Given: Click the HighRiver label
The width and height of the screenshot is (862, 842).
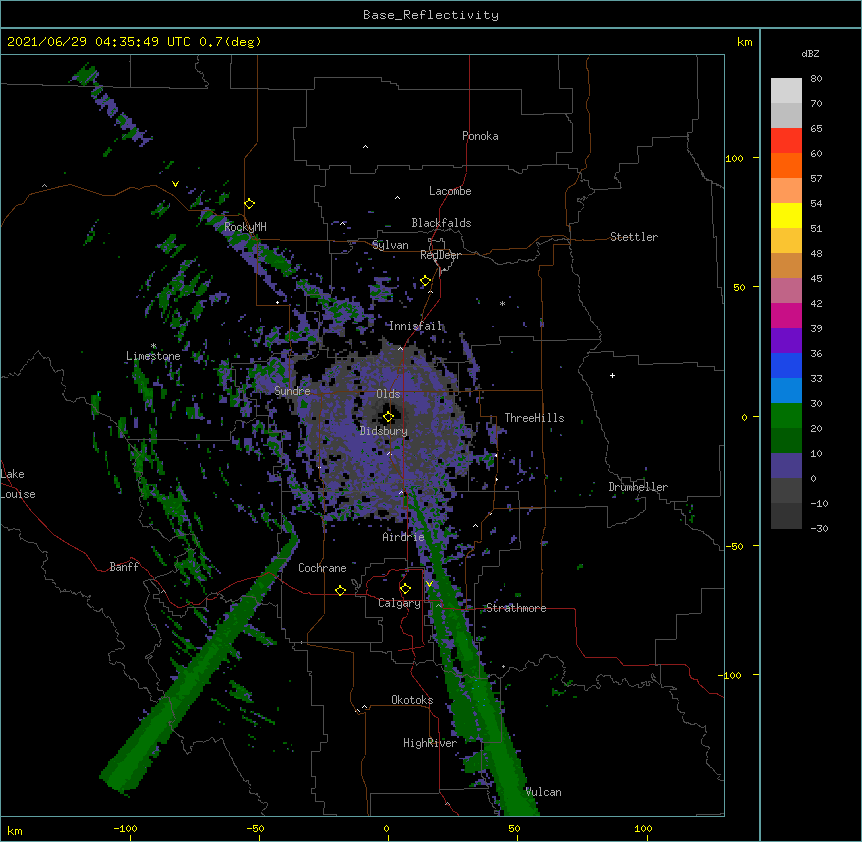Looking at the screenshot, I should click(430, 743).
